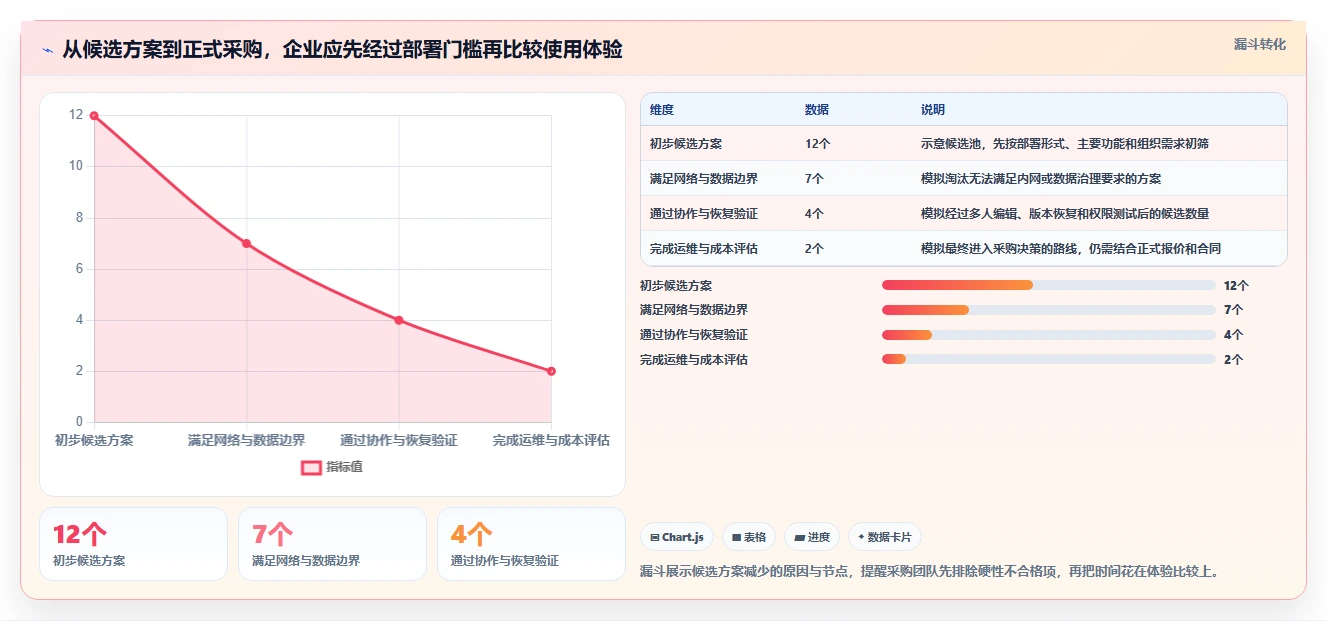
Task: Click the 7个 data card
Action: click(x=332, y=544)
